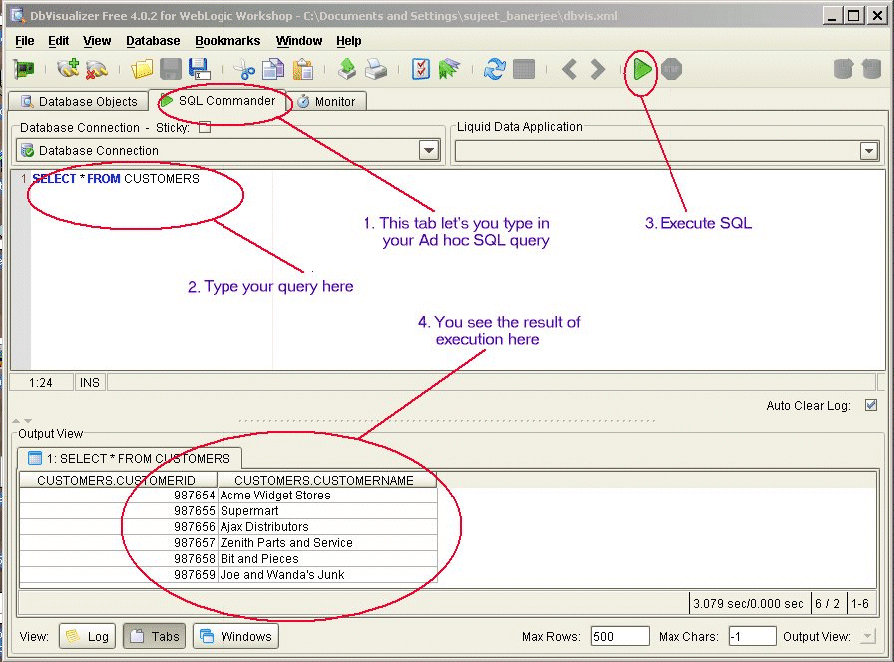This screenshot has width=894, height=662.
Task: Open the Database Connection dropdown
Action: click(429, 151)
